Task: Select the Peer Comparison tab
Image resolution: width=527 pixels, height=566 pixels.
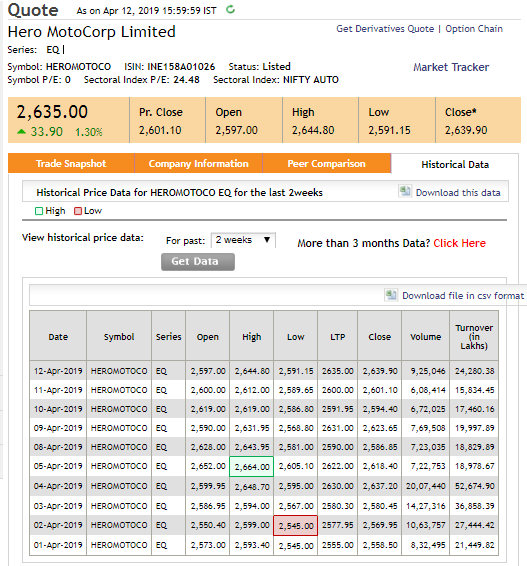Action: (327, 164)
